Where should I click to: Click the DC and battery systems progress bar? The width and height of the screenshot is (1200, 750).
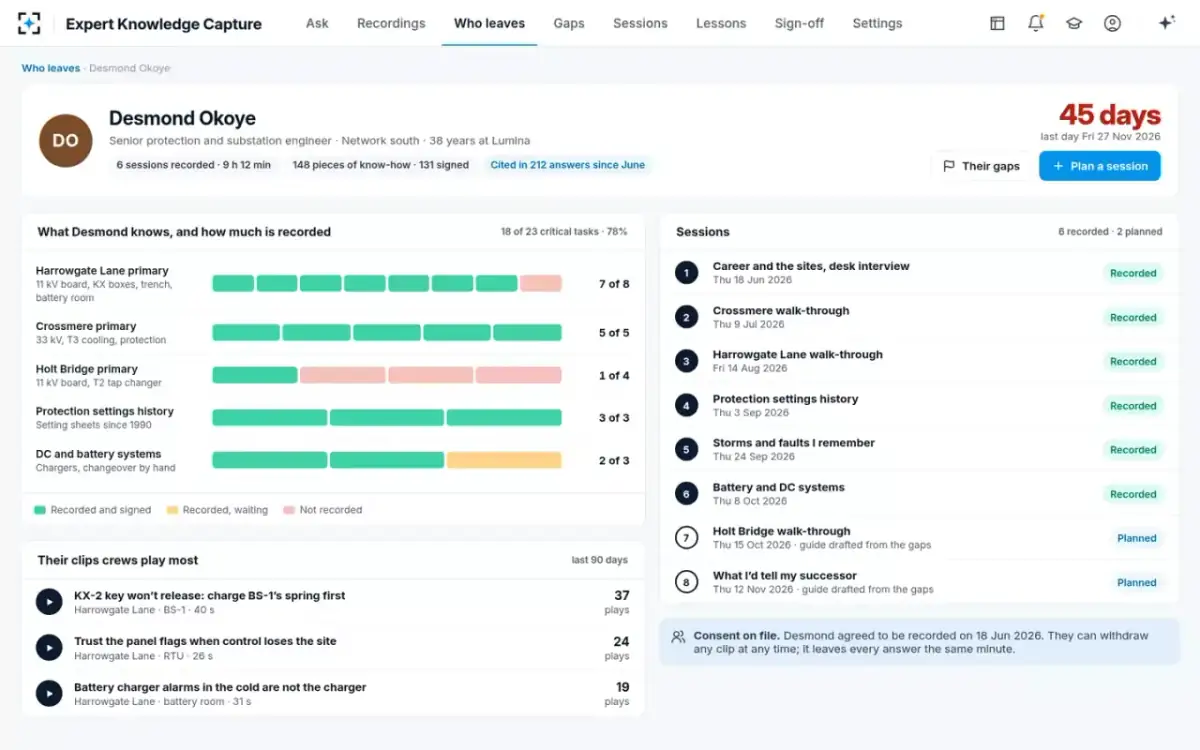pyautogui.click(x=387, y=460)
